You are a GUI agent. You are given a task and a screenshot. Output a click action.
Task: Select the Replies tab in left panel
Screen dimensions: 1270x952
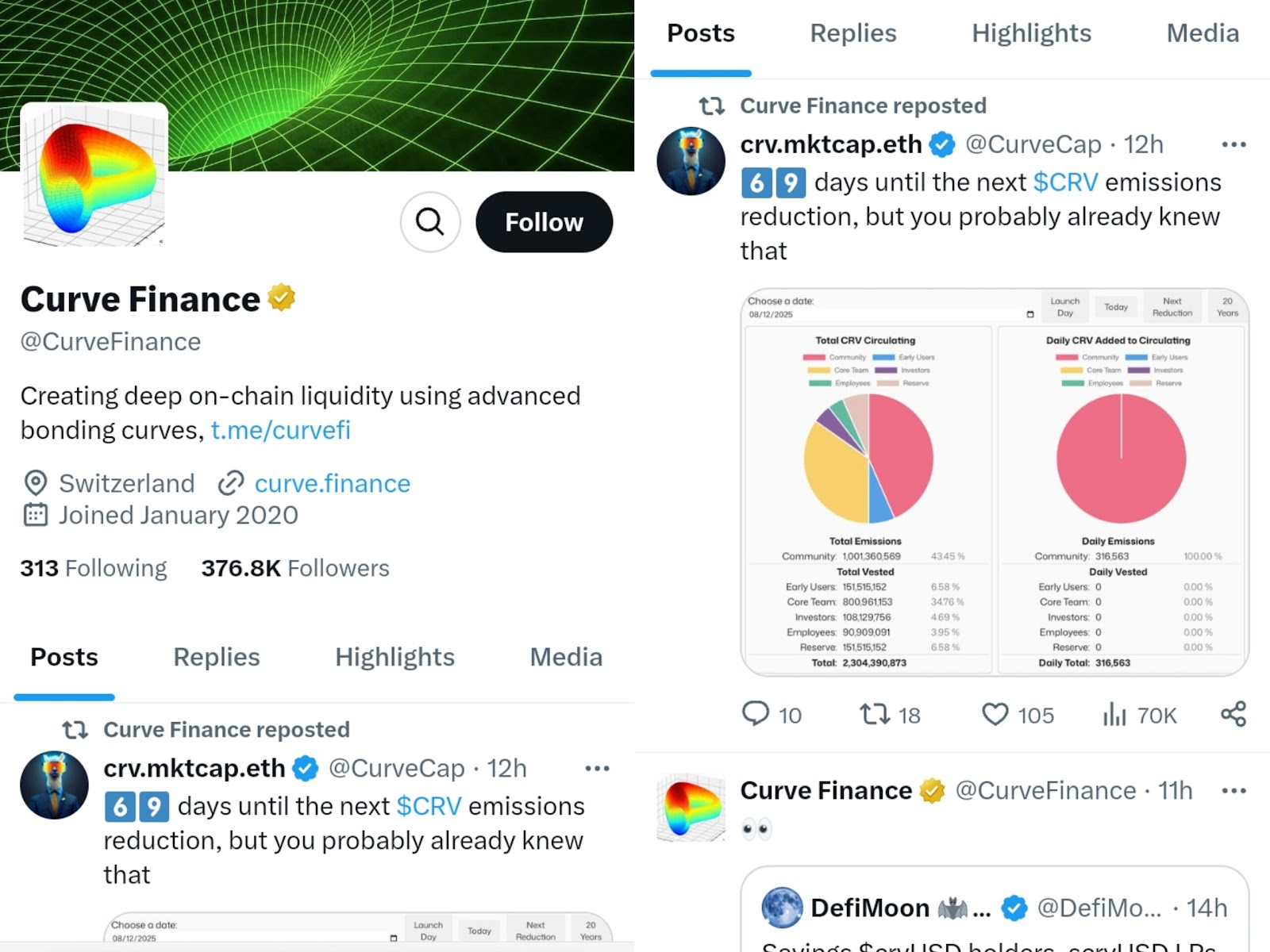pos(216,657)
